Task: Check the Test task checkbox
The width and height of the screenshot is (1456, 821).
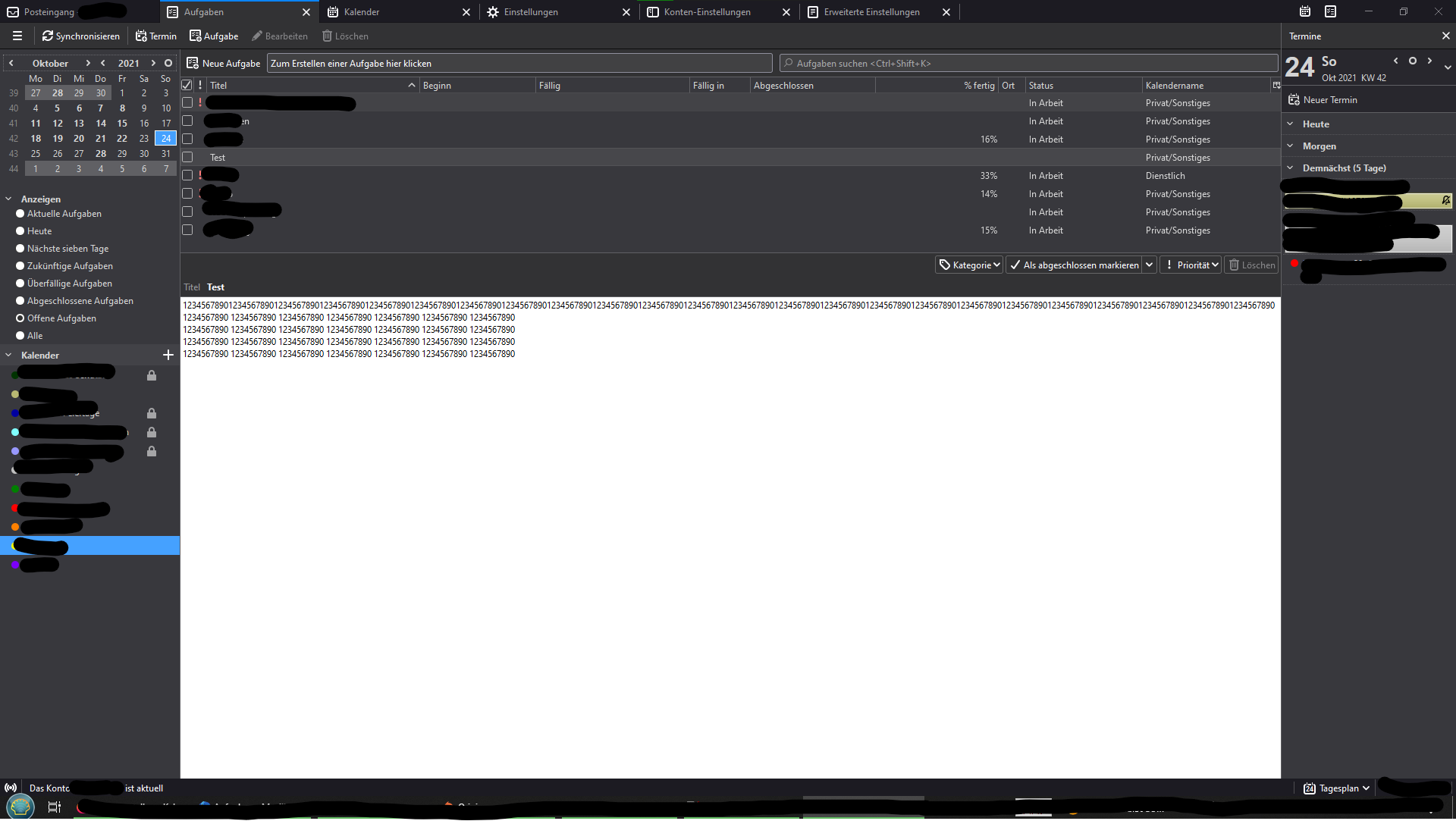Action: click(187, 158)
